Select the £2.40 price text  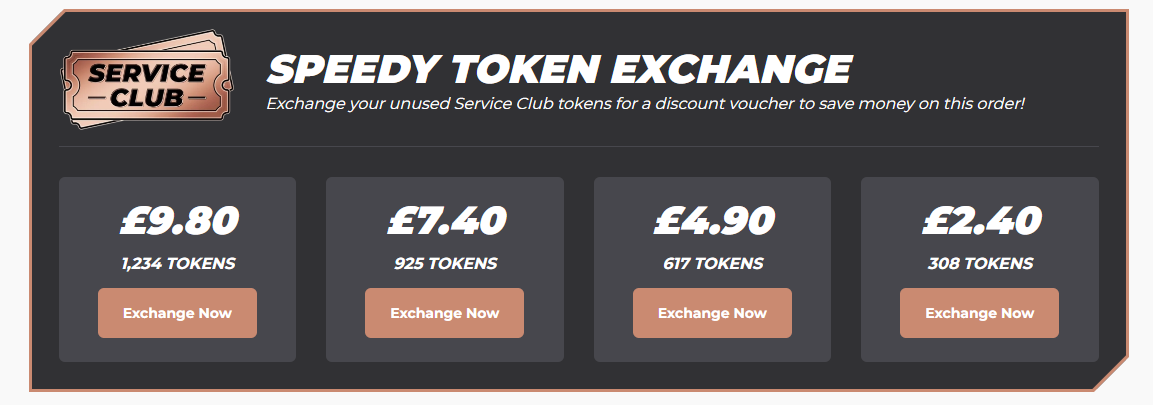(x=982, y=221)
